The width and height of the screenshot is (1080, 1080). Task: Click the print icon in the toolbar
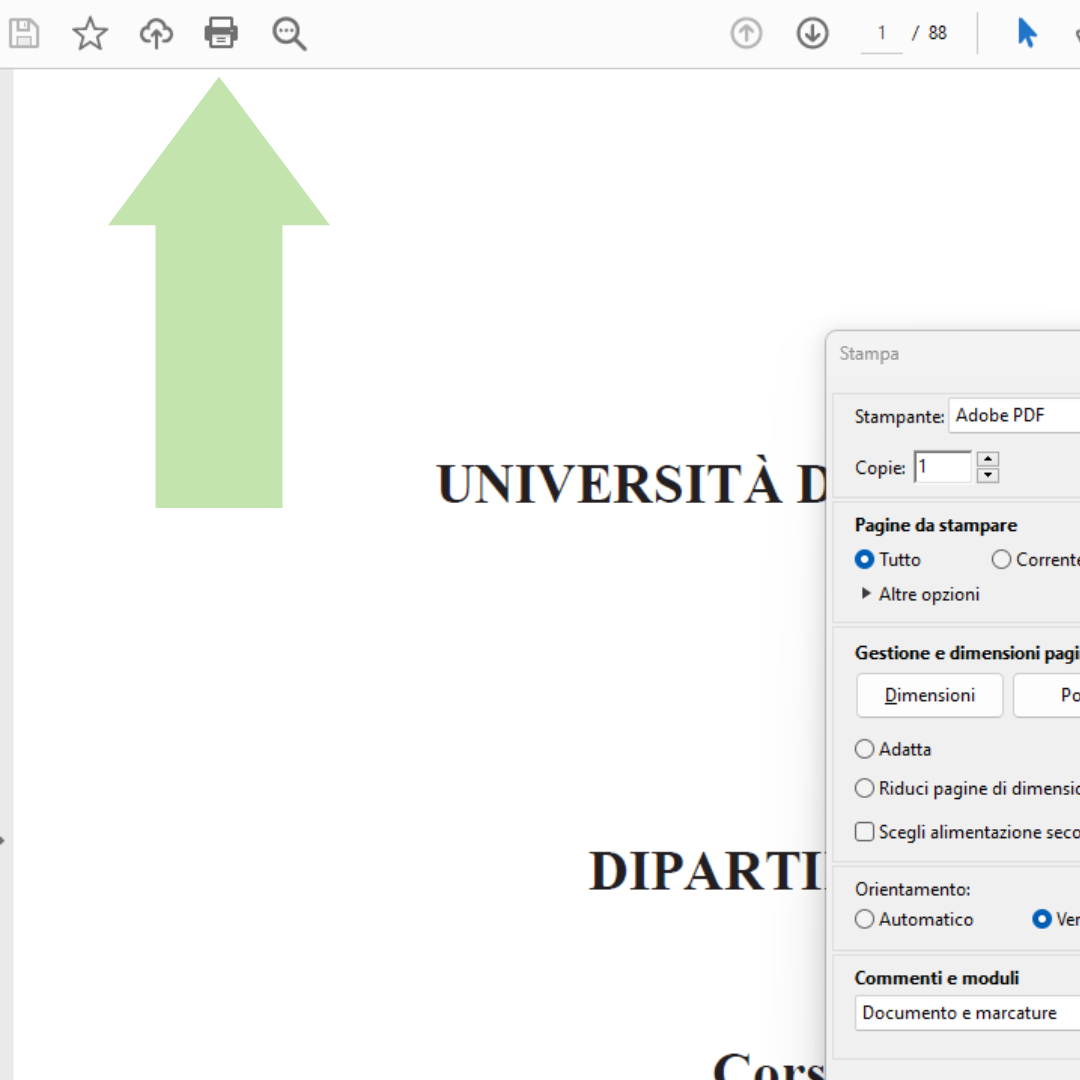(221, 33)
